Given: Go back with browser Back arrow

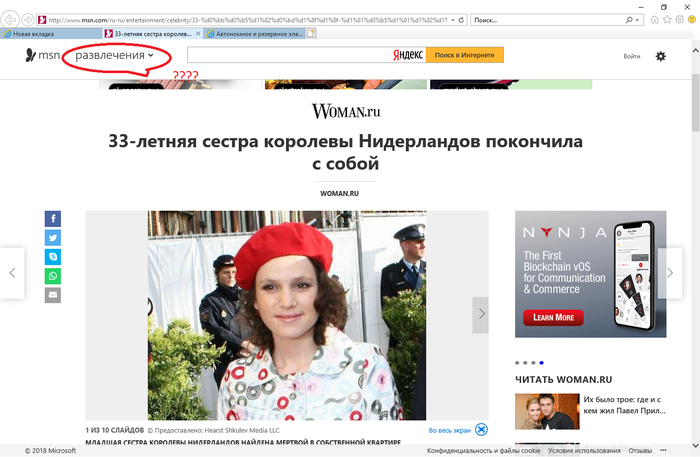Looking at the screenshot, I should tap(10, 20).
